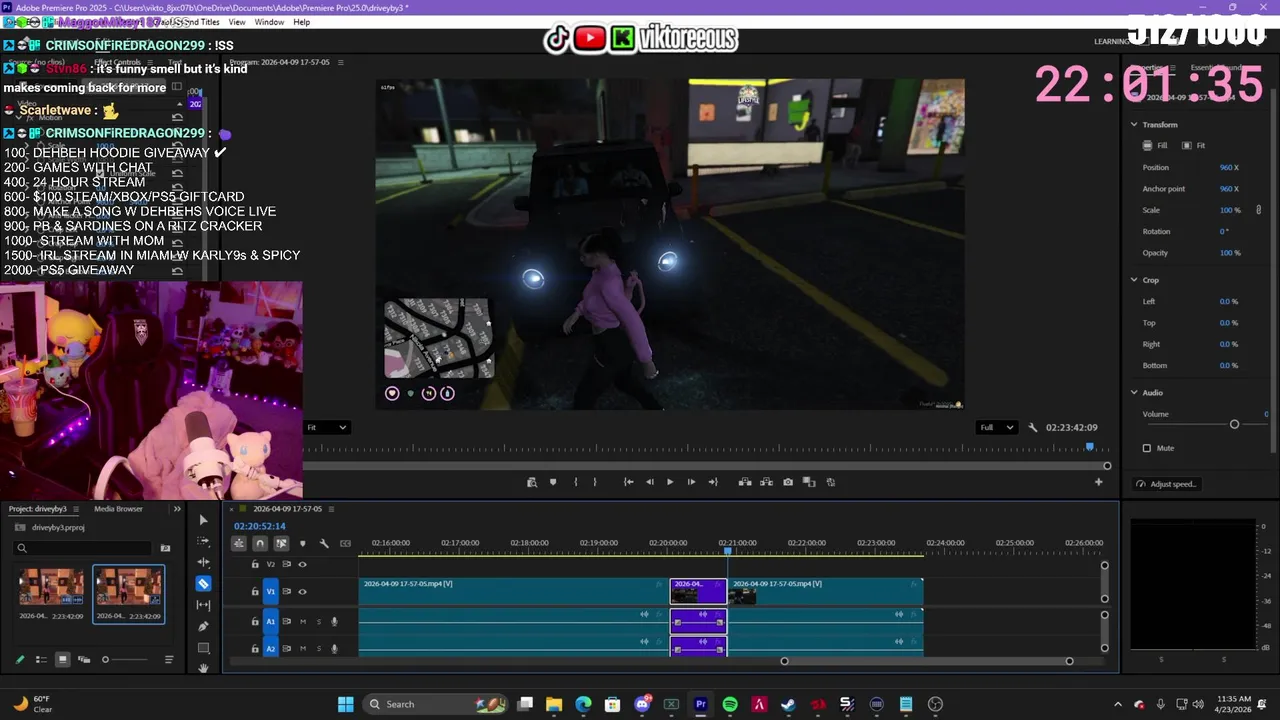Open the Fit zoom level dropdown
The image size is (1280, 720).
pos(327,427)
